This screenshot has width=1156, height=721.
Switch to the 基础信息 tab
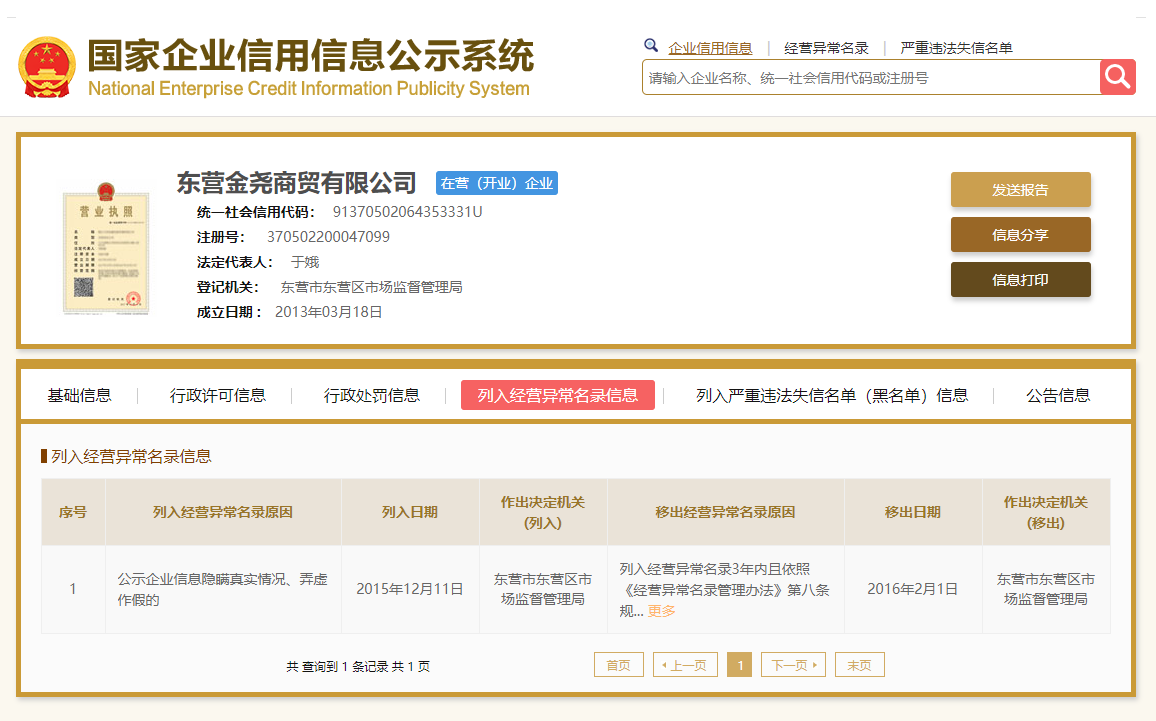(80, 396)
